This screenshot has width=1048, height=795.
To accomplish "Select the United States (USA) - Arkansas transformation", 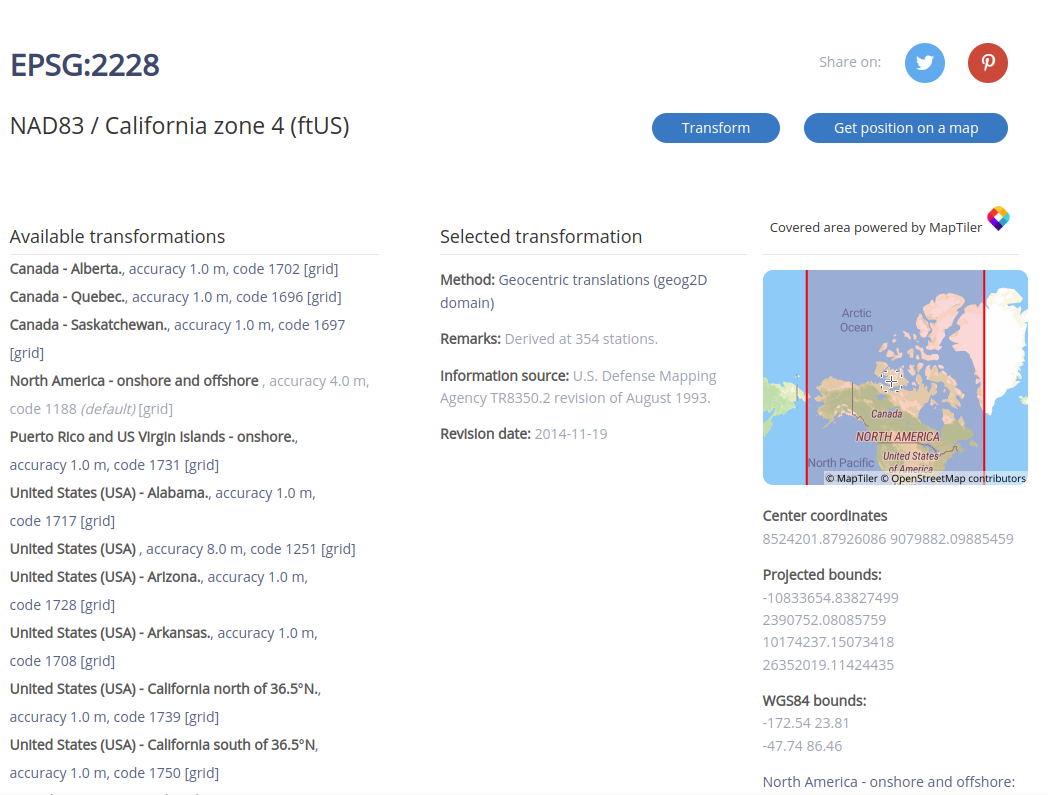I will [x=110, y=633].
